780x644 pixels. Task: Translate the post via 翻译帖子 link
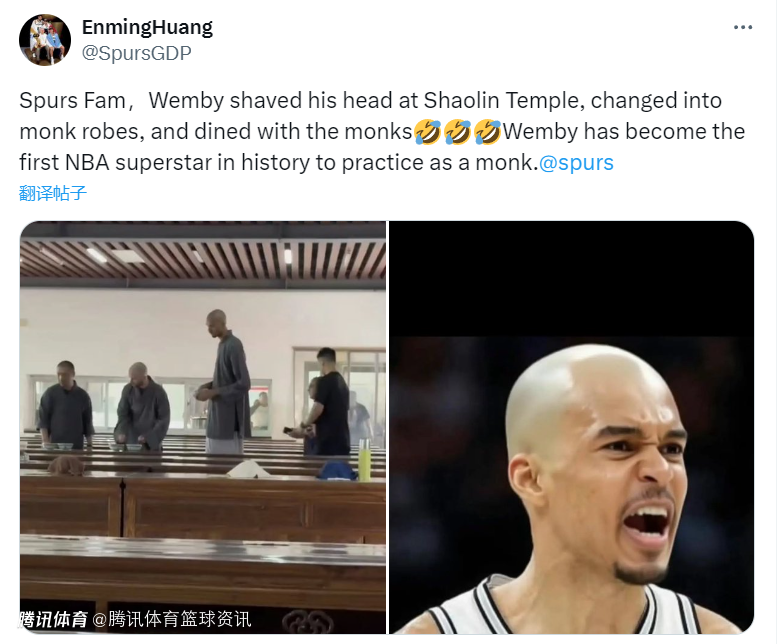(x=53, y=193)
